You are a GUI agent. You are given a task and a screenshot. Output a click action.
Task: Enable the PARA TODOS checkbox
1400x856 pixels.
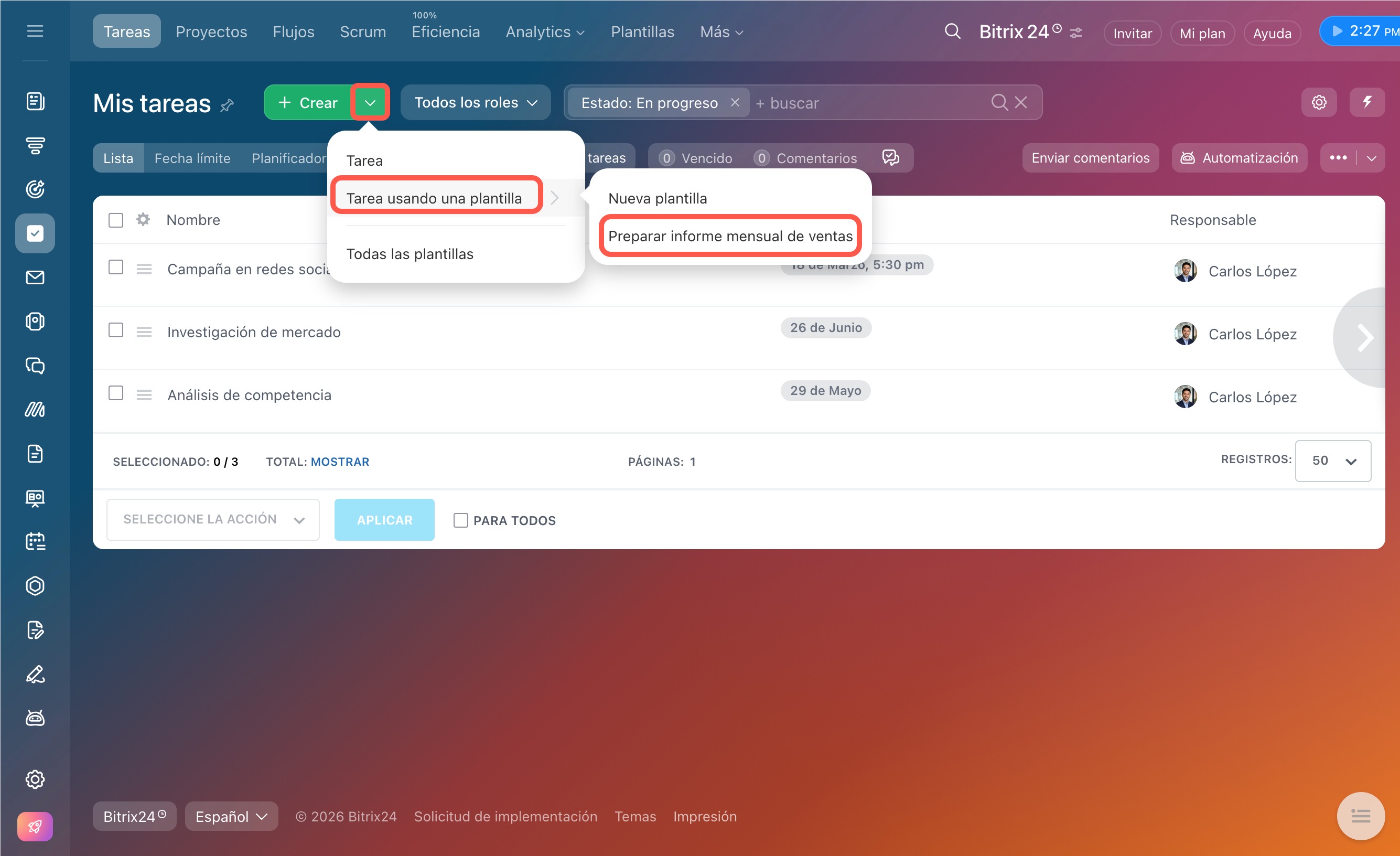(460, 520)
